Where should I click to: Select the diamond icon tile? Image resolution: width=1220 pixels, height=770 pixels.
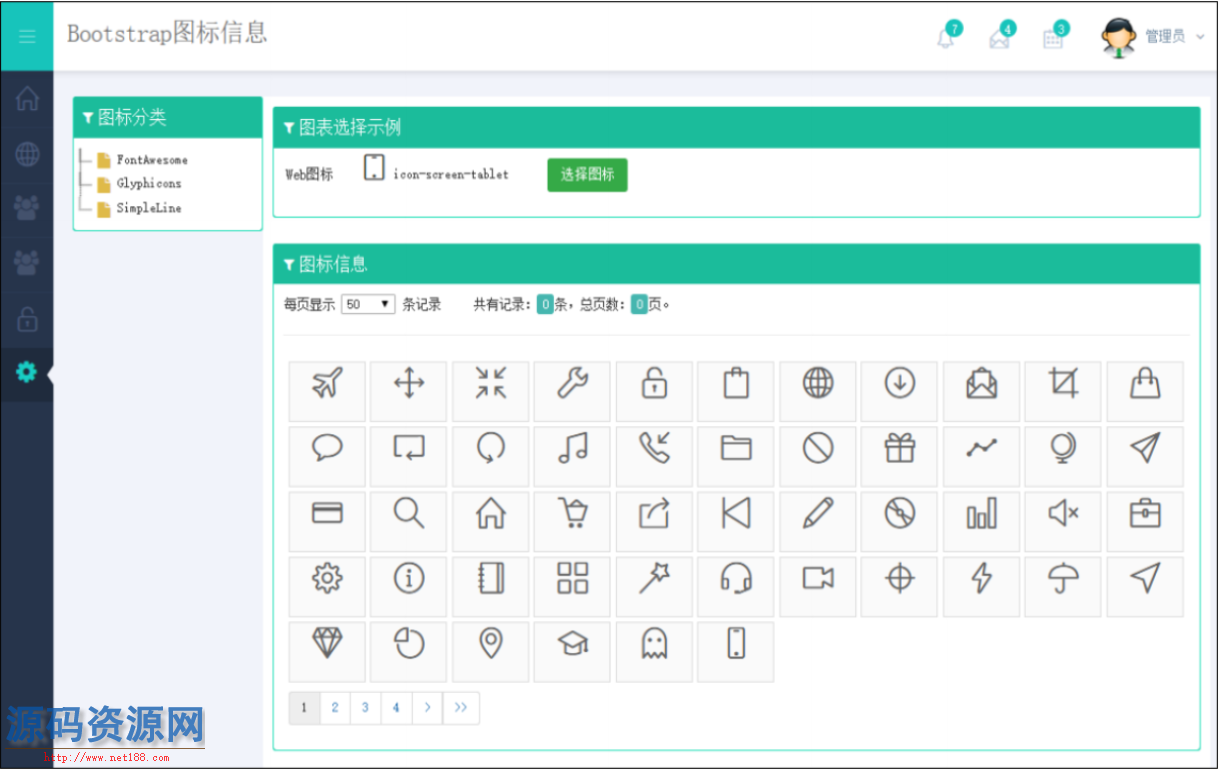(x=327, y=652)
